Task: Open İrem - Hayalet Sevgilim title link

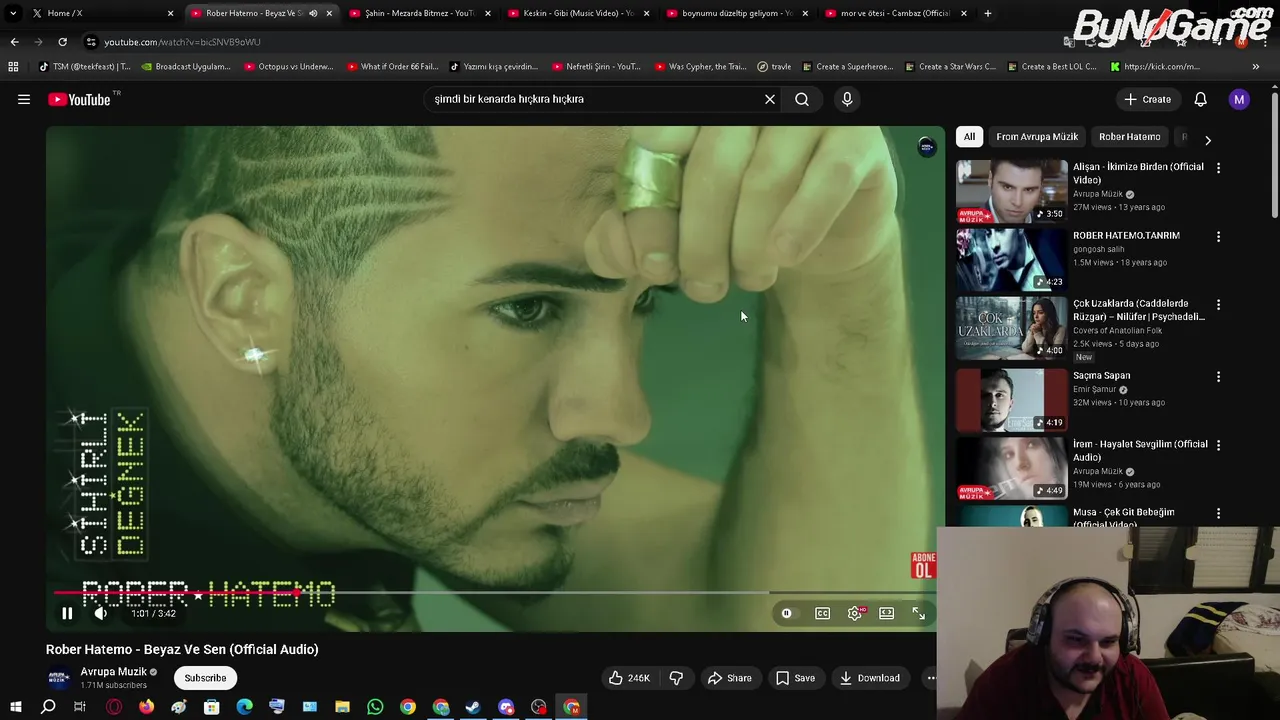Action: click(x=1140, y=451)
